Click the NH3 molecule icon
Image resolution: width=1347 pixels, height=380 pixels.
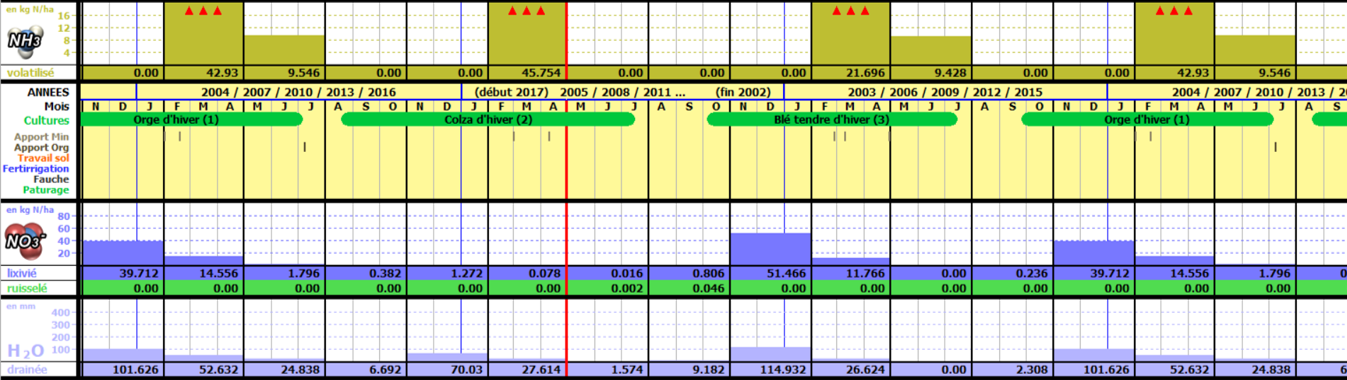pyautogui.click(x=24, y=40)
